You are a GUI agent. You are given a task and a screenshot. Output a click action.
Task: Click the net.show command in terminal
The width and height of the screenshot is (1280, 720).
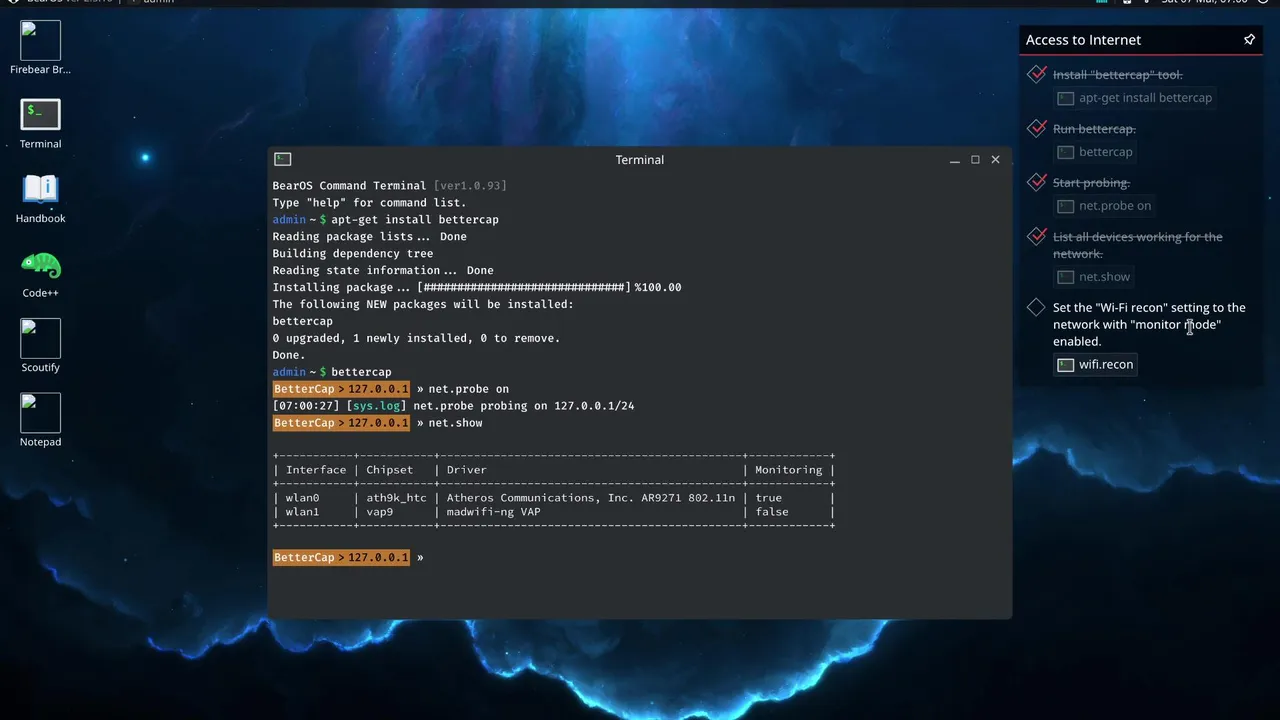click(x=456, y=423)
